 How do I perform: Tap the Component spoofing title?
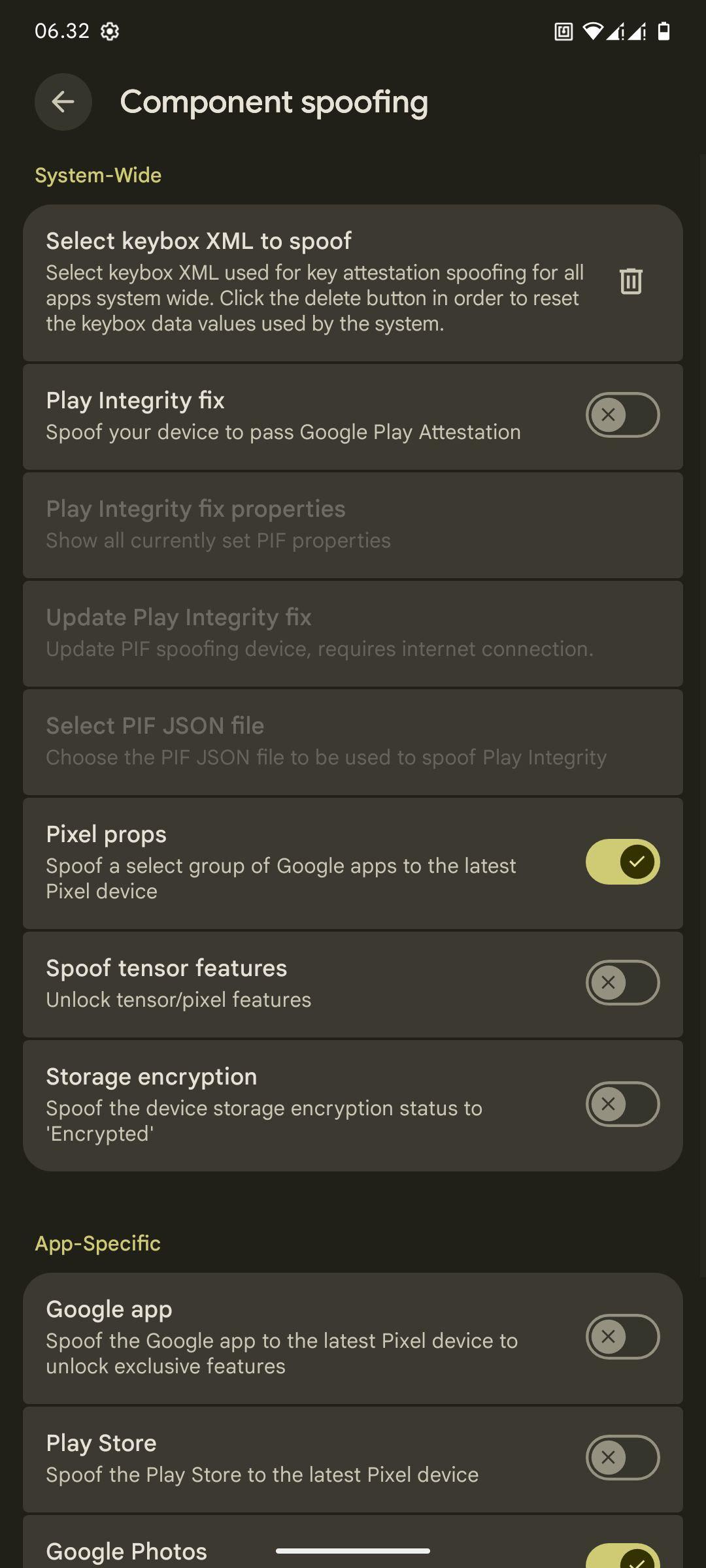(x=274, y=102)
